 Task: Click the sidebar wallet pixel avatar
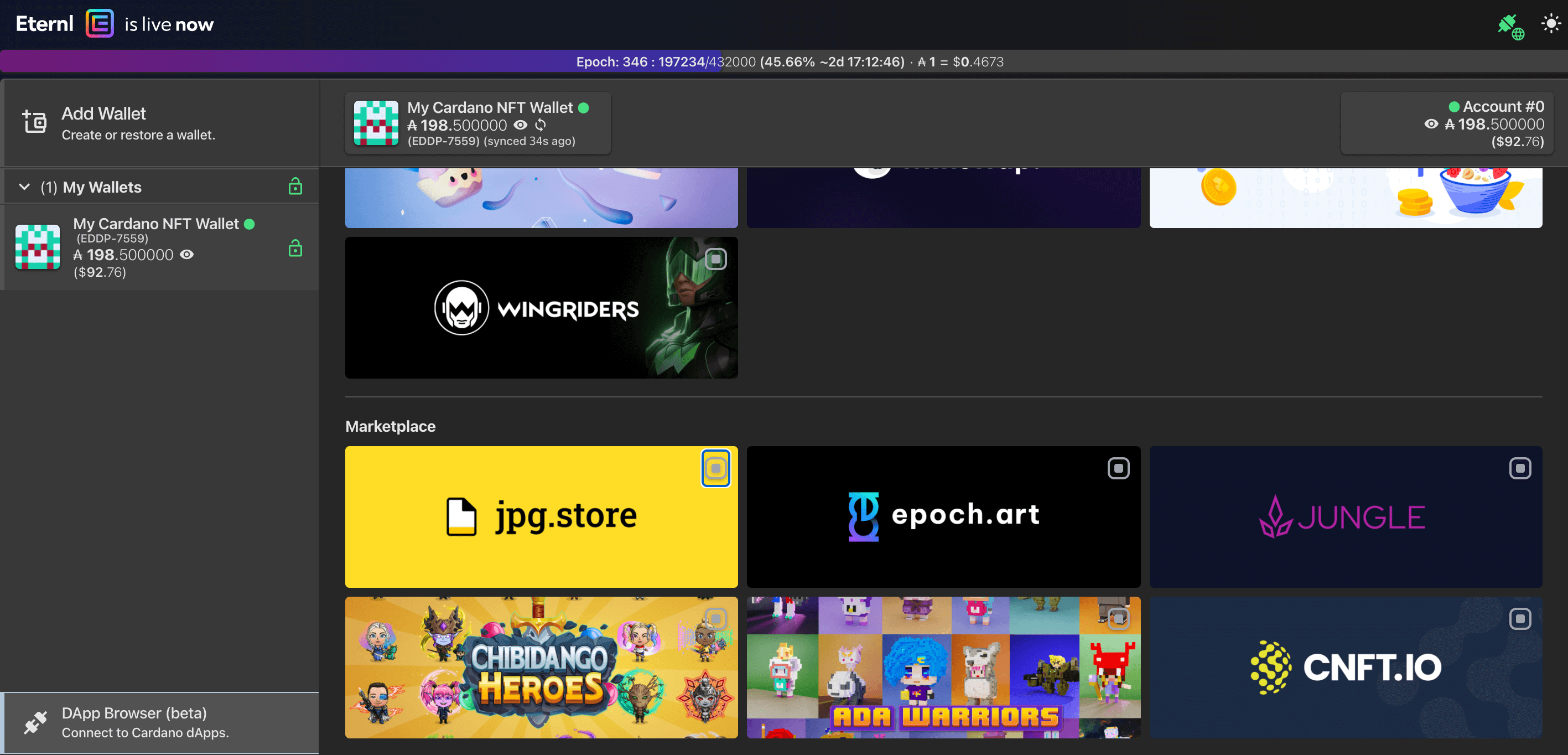(x=38, y=247)
